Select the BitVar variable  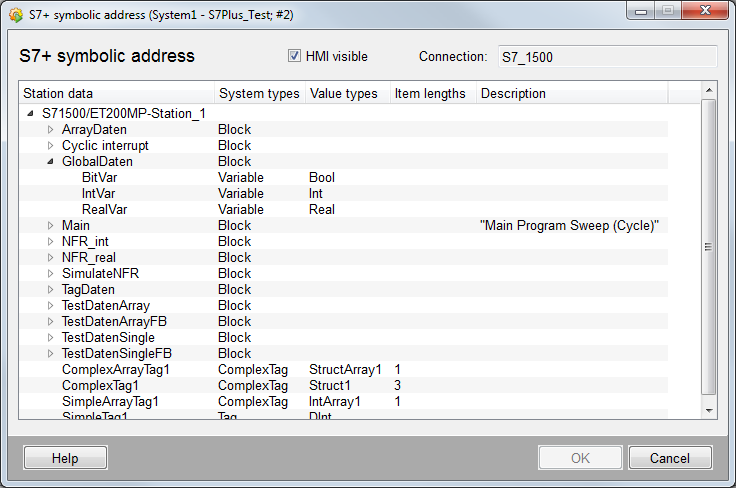pos(99,178)
